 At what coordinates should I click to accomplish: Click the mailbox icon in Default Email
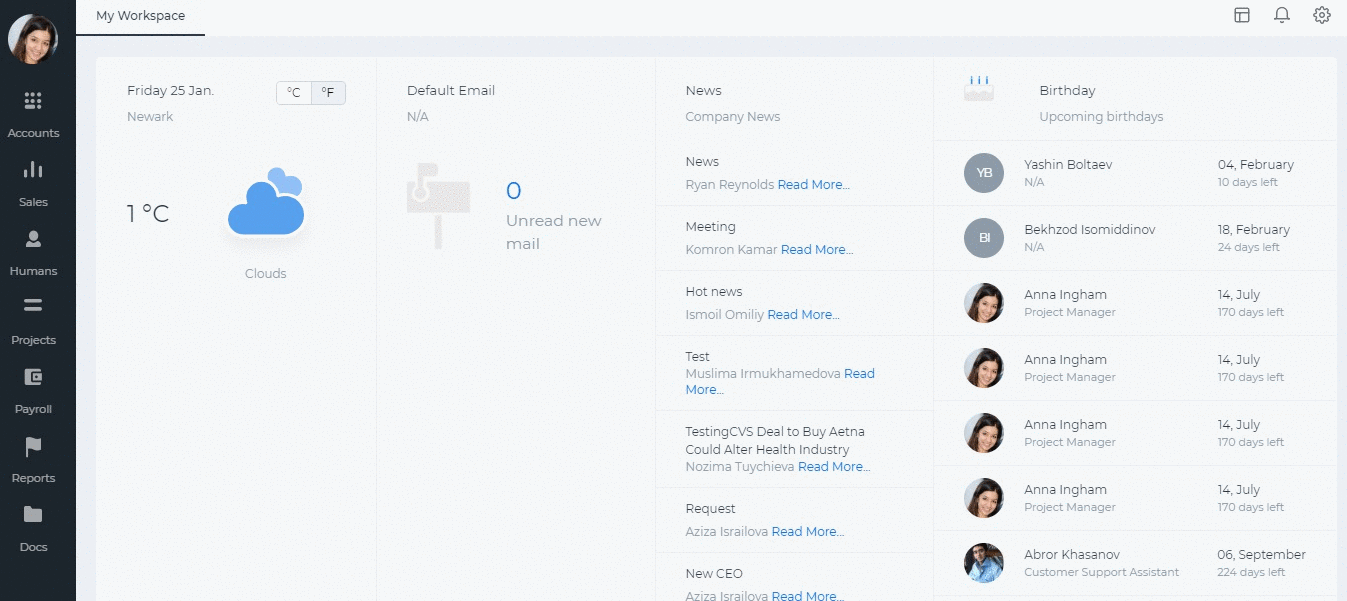(437, 205)
